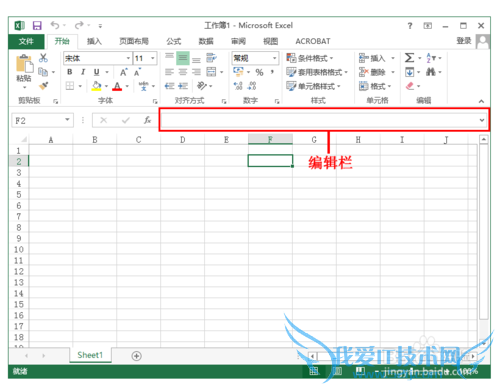This screenshot has width=500, height=389.
Task: Toggle middle vertical alignment
Action: [x=183, y=58]
